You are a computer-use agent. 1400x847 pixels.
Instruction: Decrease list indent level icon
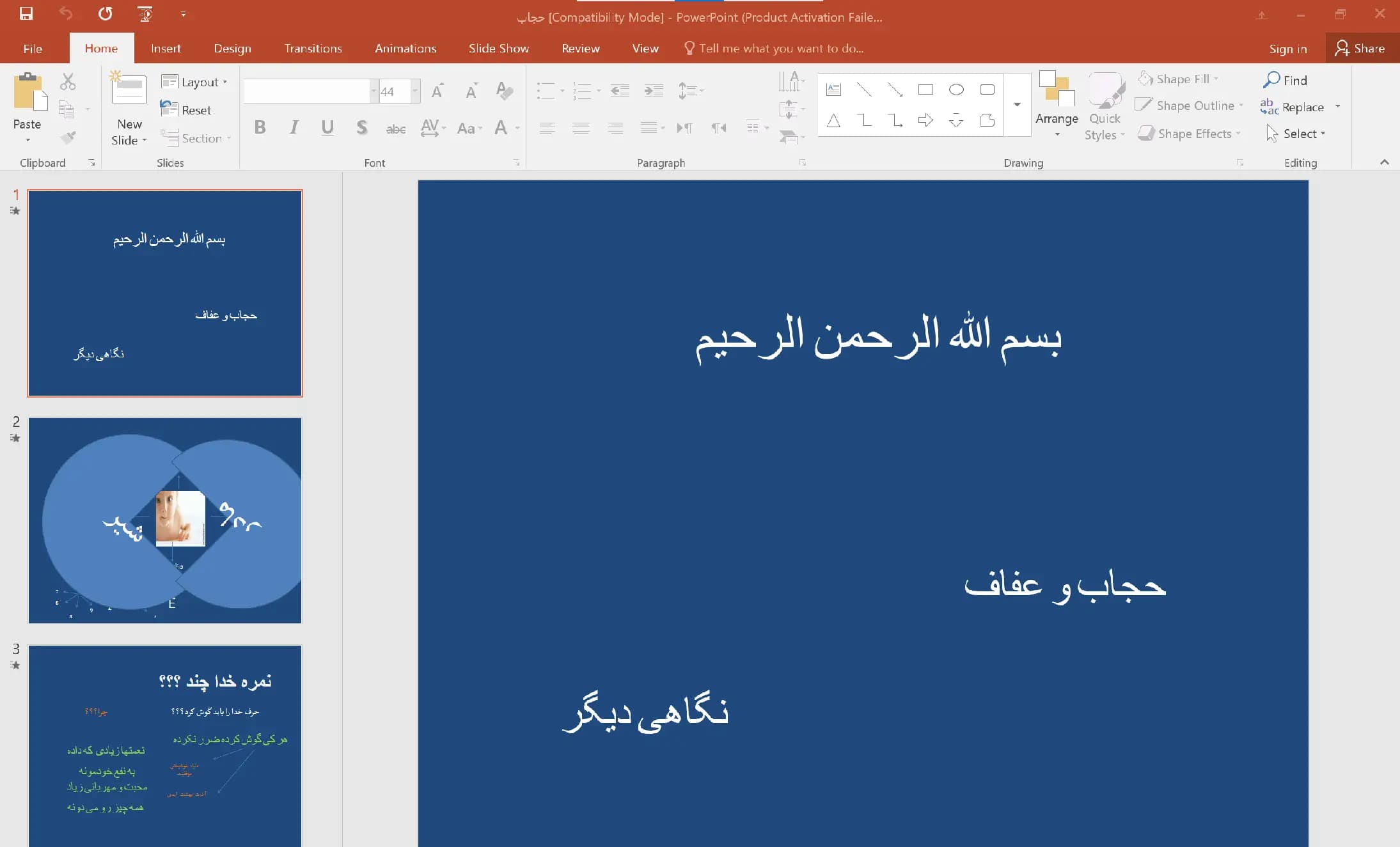(620, 91)
